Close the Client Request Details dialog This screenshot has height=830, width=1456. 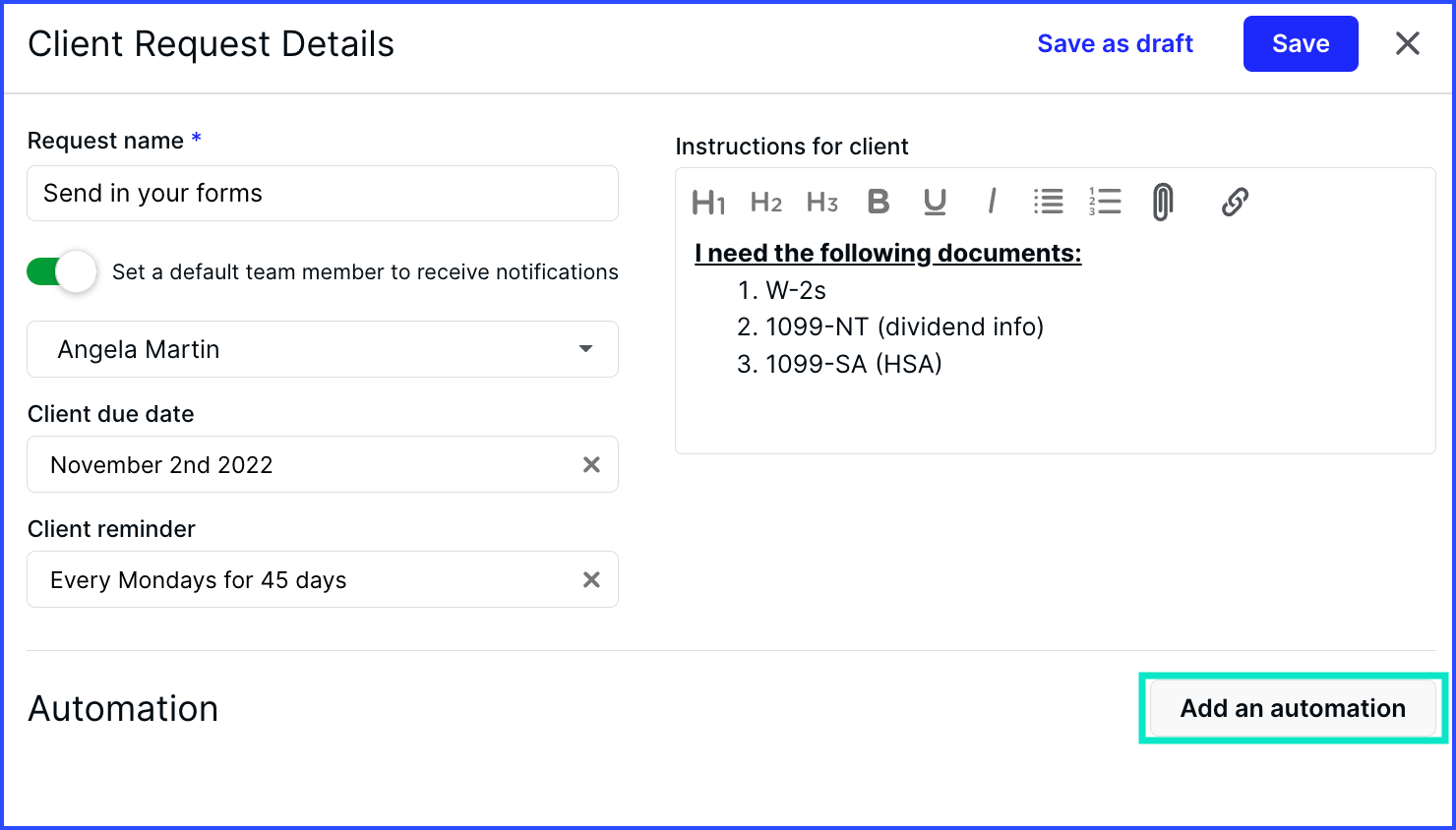pyautogui.click(x=1408, y=43)
